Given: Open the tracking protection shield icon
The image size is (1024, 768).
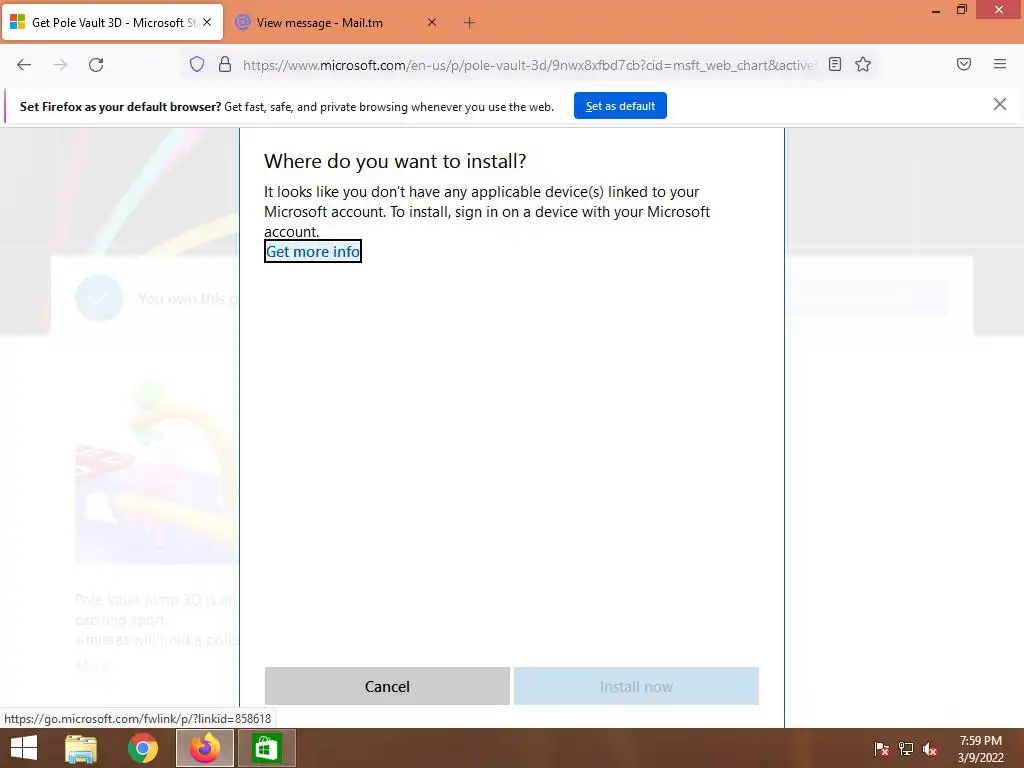Looking at the screenshot, I should (x=197, y=64).
